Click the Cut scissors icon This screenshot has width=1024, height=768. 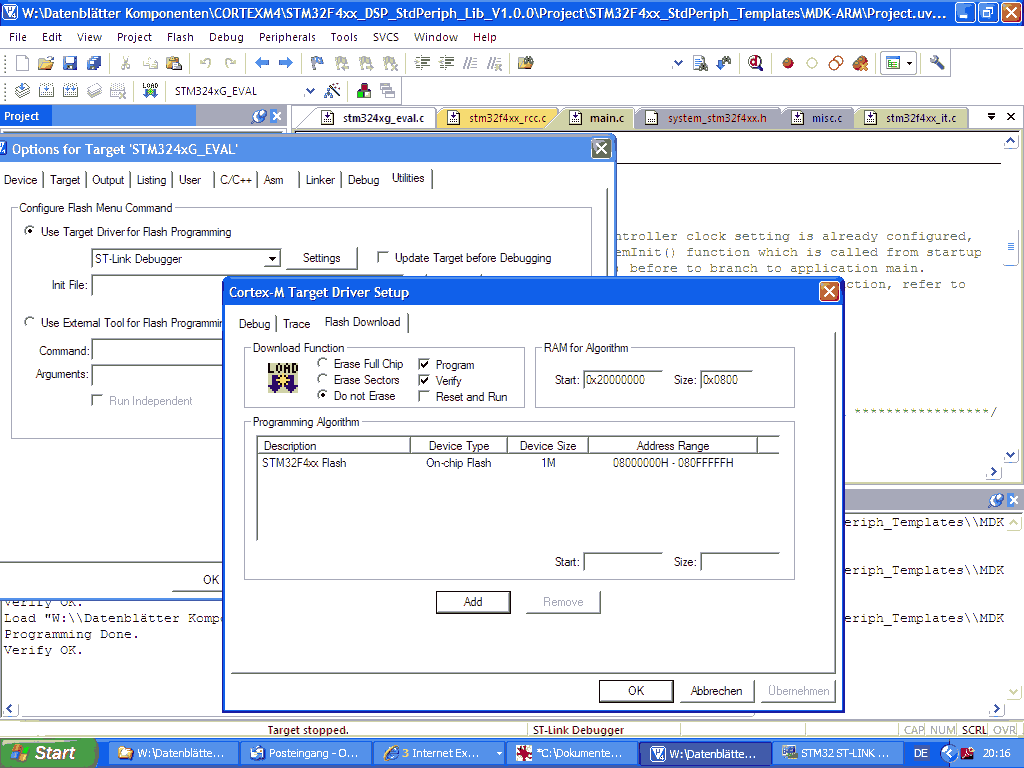(x=125, y=63)
